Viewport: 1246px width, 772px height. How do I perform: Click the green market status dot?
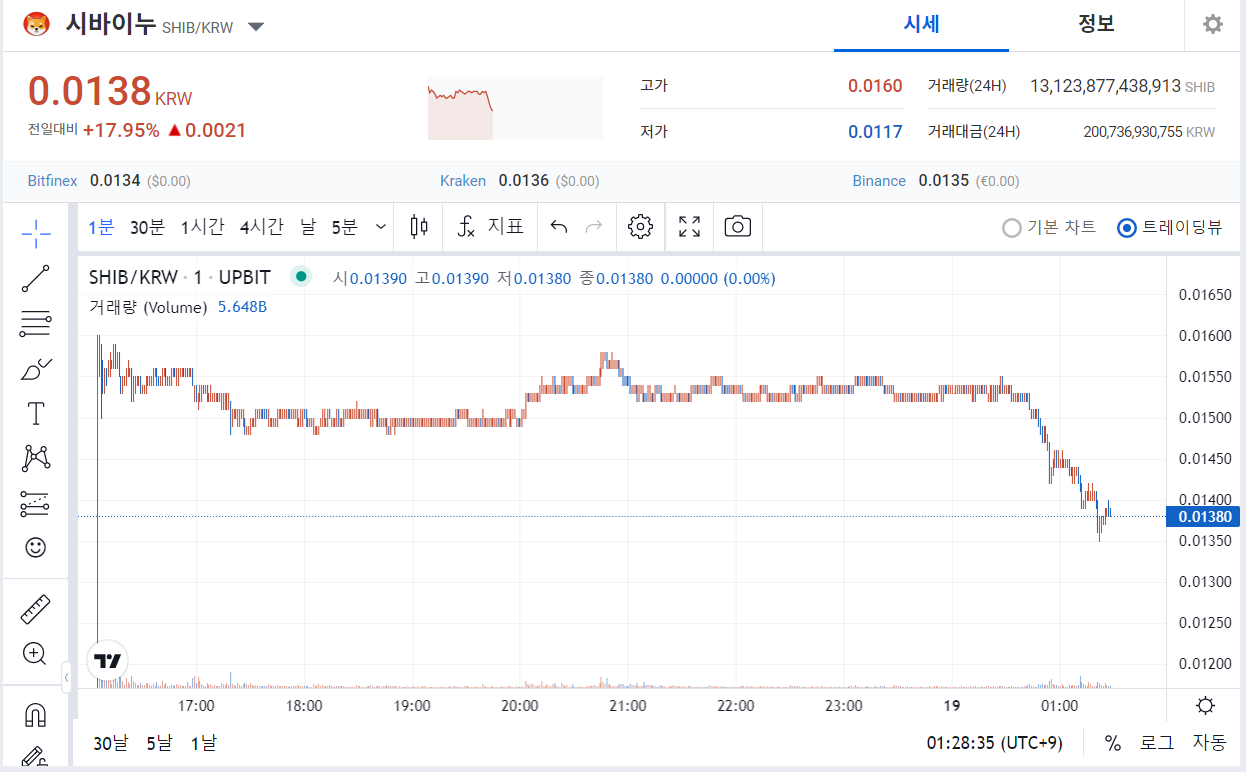[301, 277]
